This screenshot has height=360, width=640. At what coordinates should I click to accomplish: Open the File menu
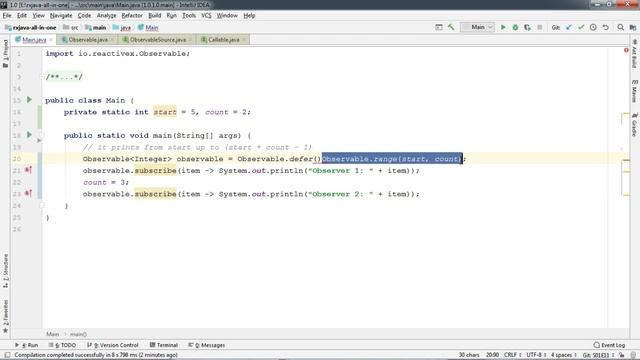click(7, 16)
